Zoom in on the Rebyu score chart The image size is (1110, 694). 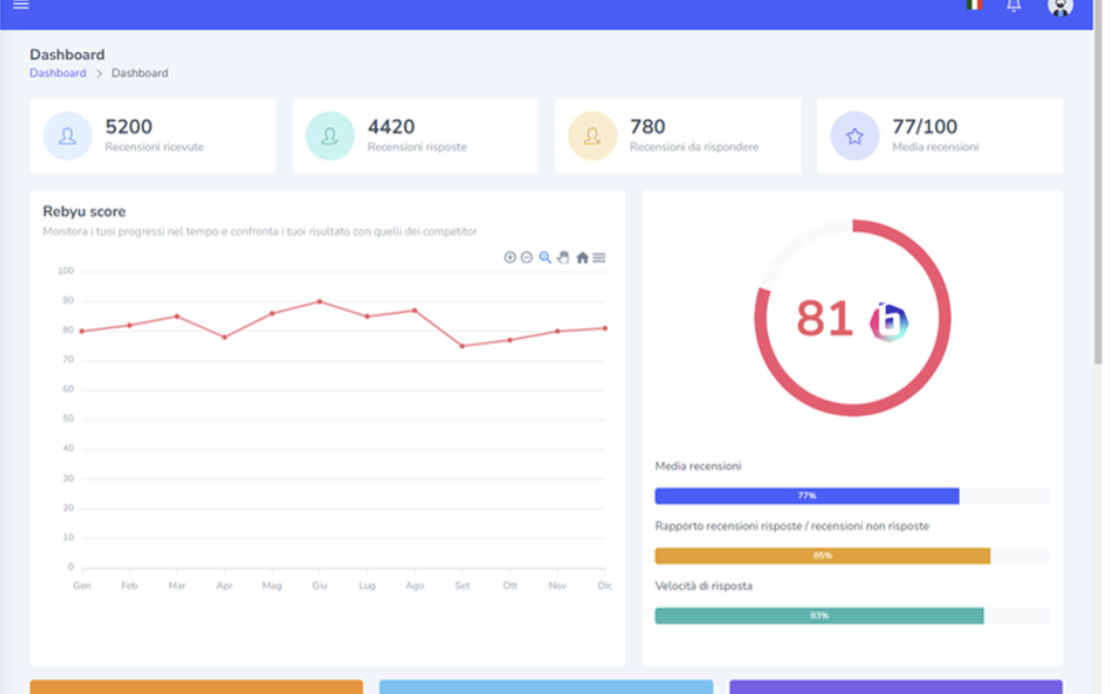click(x=510, y=257)
